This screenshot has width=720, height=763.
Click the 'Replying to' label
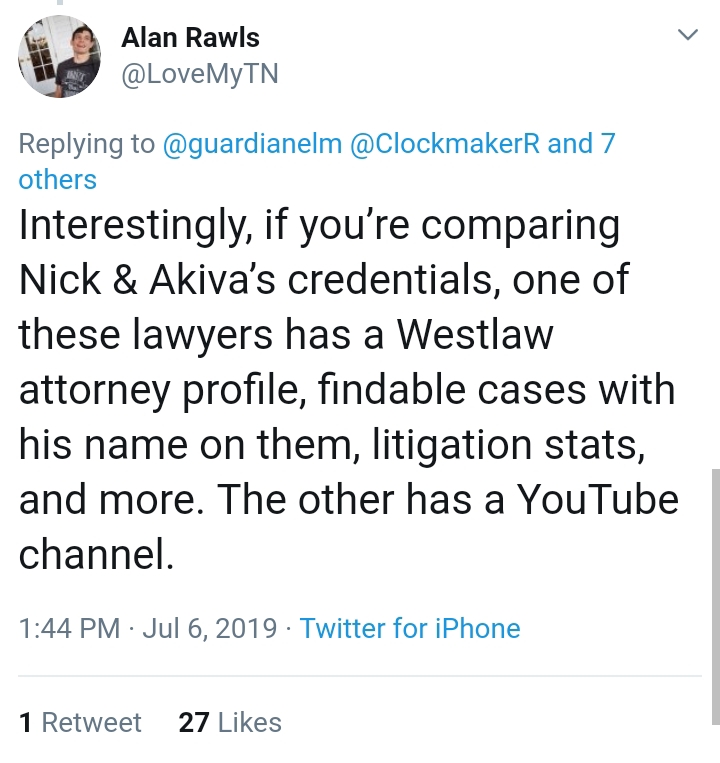pos(87,144)
